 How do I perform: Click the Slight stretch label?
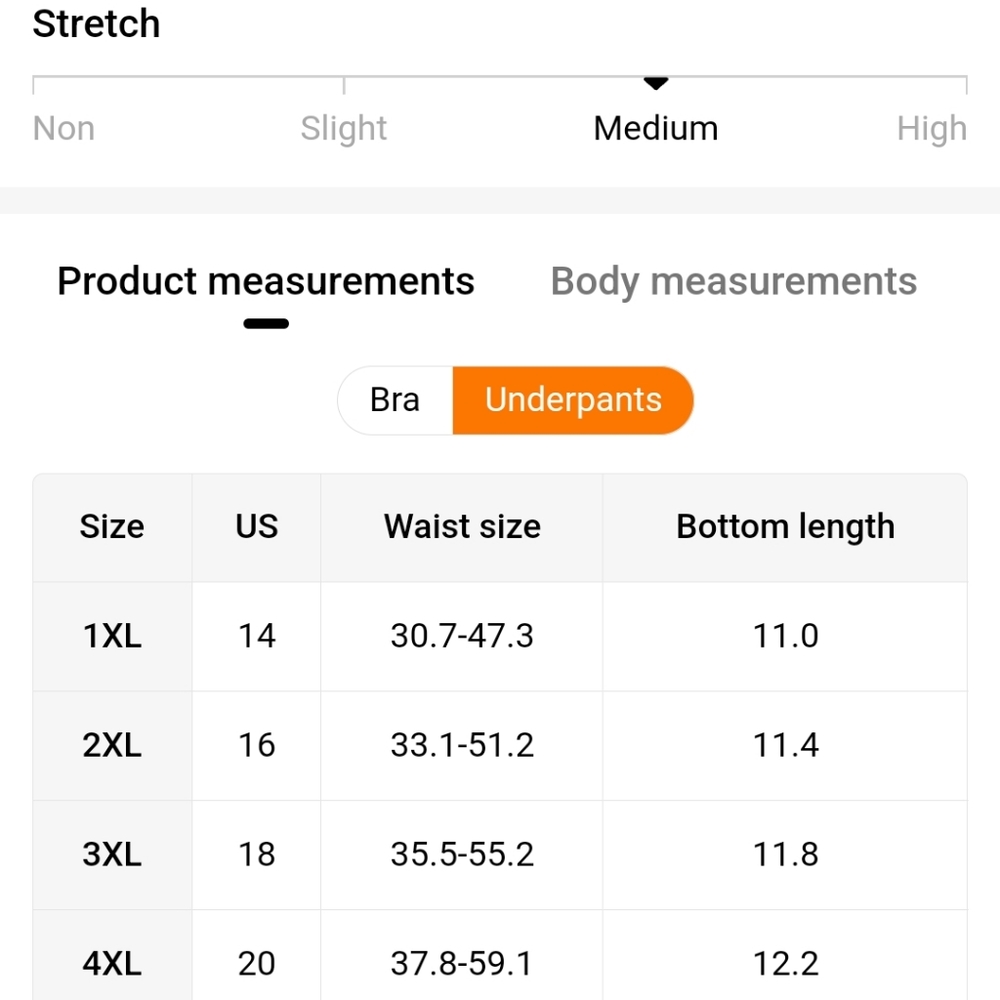[344, 128]
